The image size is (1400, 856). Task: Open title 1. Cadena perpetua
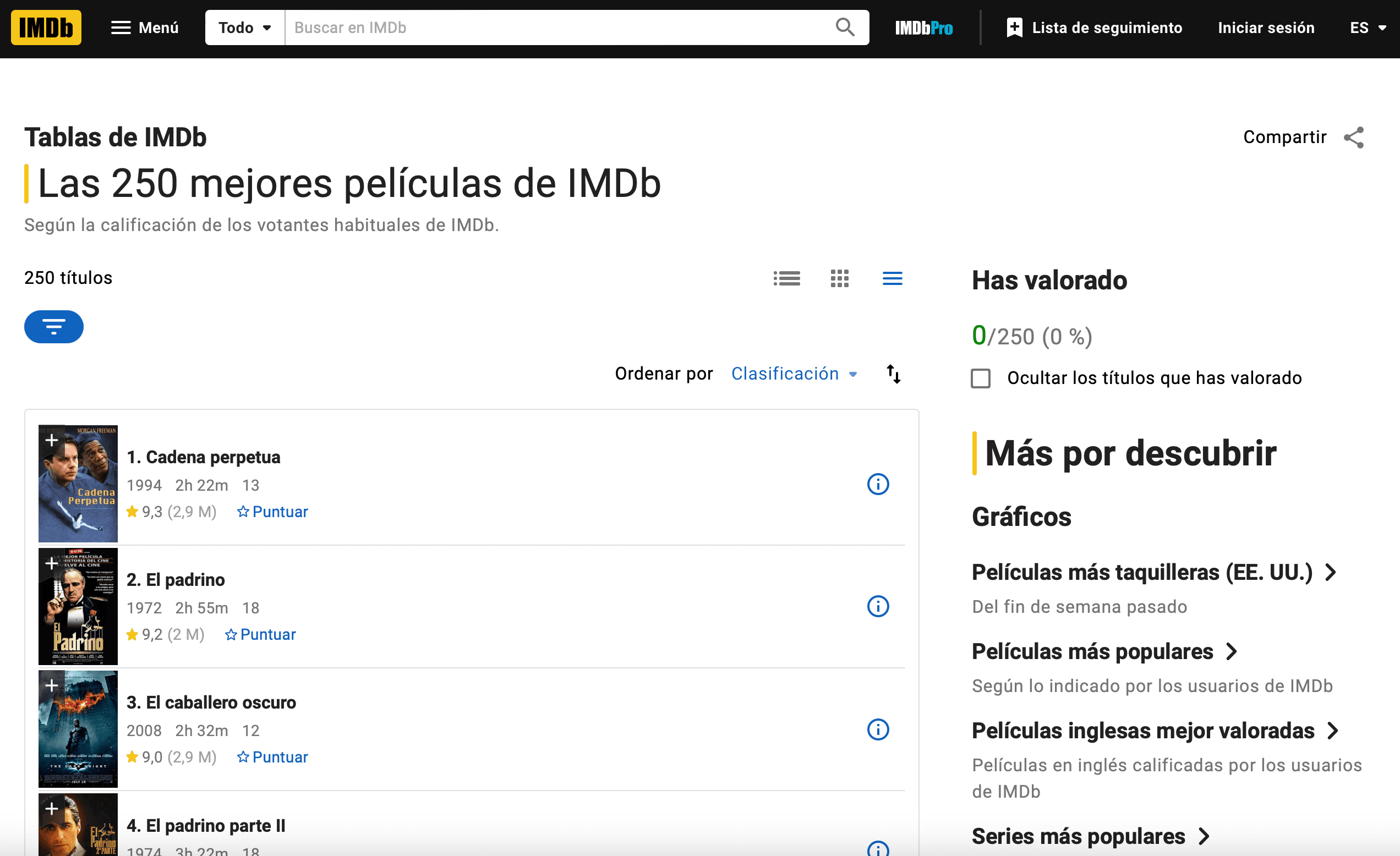(x=204, y=457)
